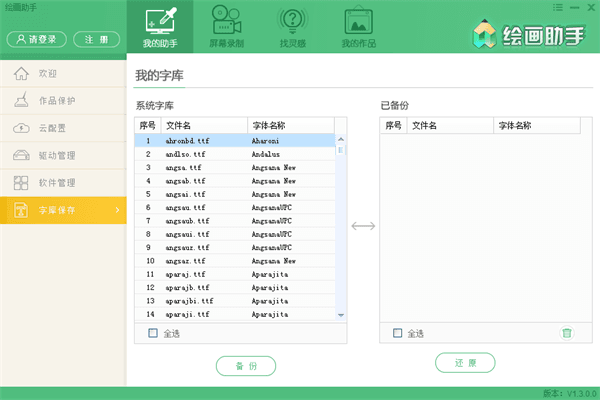
Task: Open the 屏幕录制 screen recording icon
Action: [x=229, y=22]
